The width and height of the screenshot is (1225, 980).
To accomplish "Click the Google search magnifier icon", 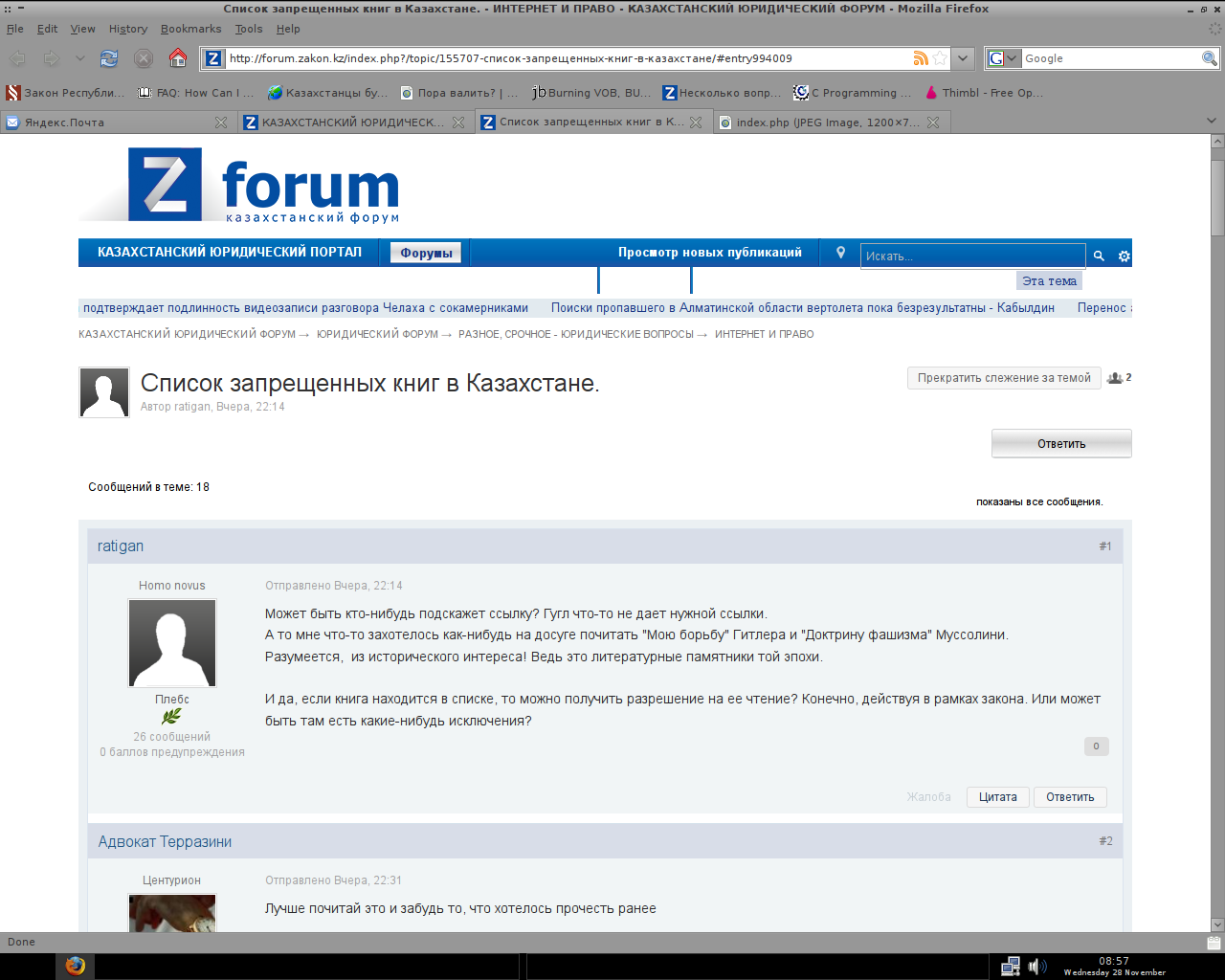I will coord(1210,58).
